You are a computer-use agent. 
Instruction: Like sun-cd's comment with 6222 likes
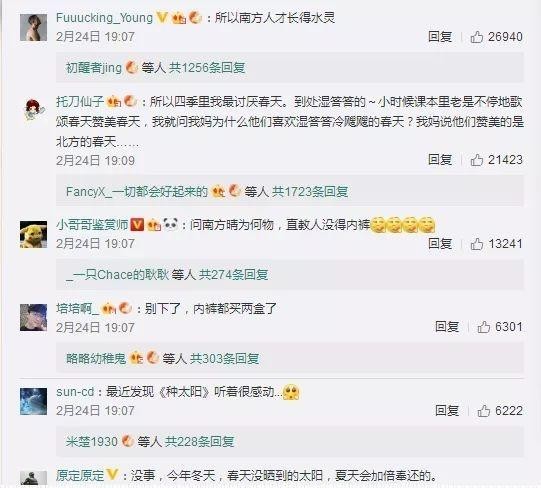484,411
